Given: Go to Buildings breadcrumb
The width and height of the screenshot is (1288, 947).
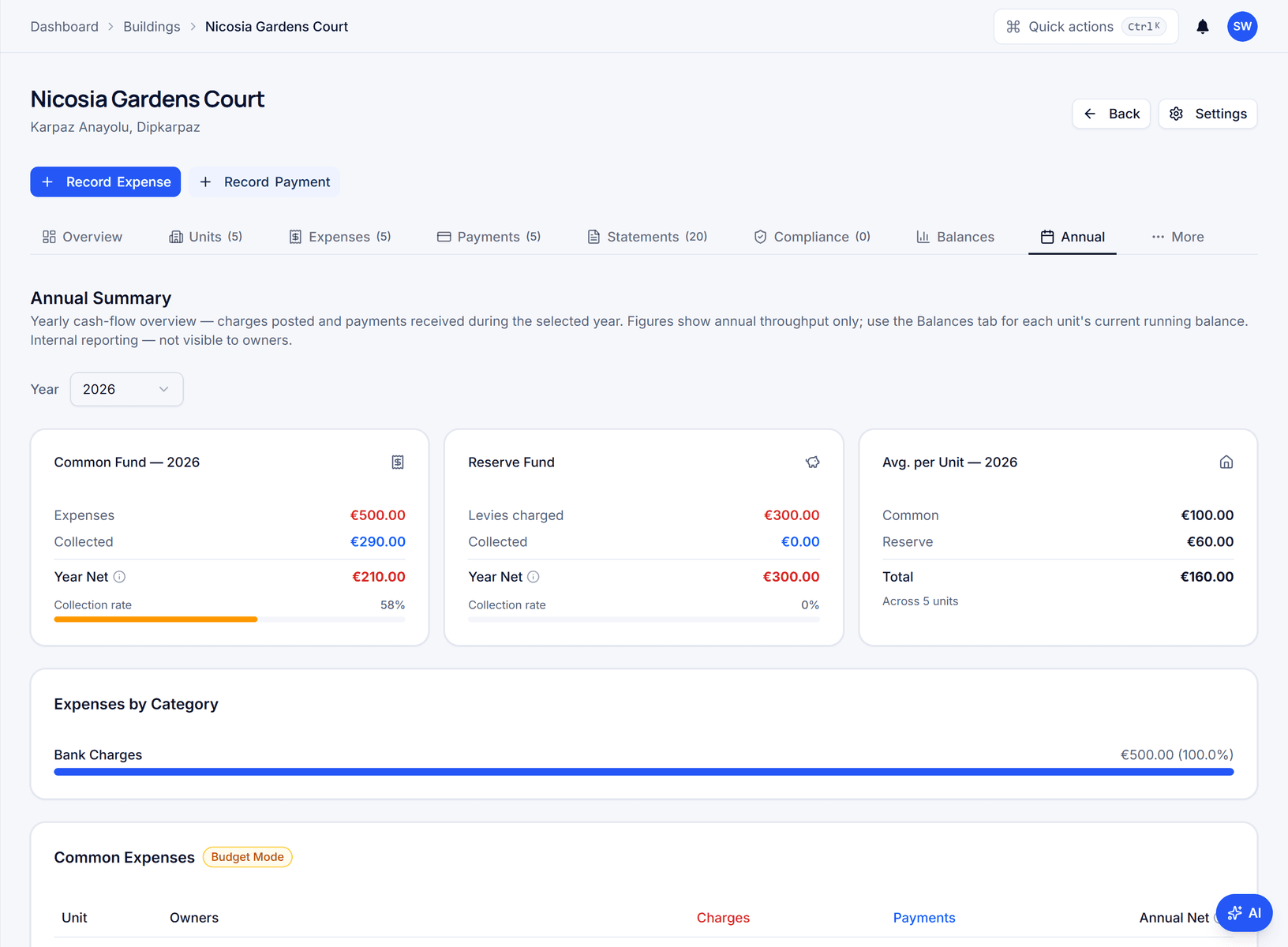Looking at the screenshot, I should [x=152, y=27].
